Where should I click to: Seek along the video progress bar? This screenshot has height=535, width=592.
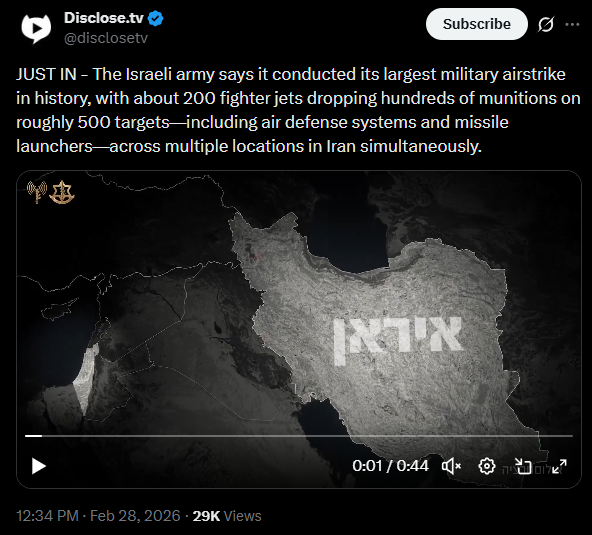(299, 436)
